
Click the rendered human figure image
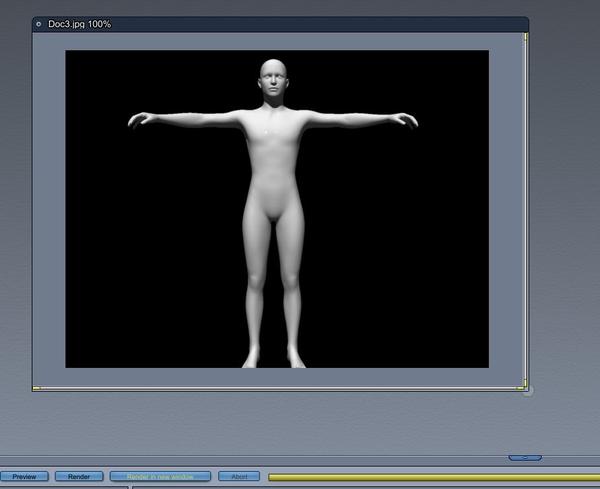click(277, 209)
